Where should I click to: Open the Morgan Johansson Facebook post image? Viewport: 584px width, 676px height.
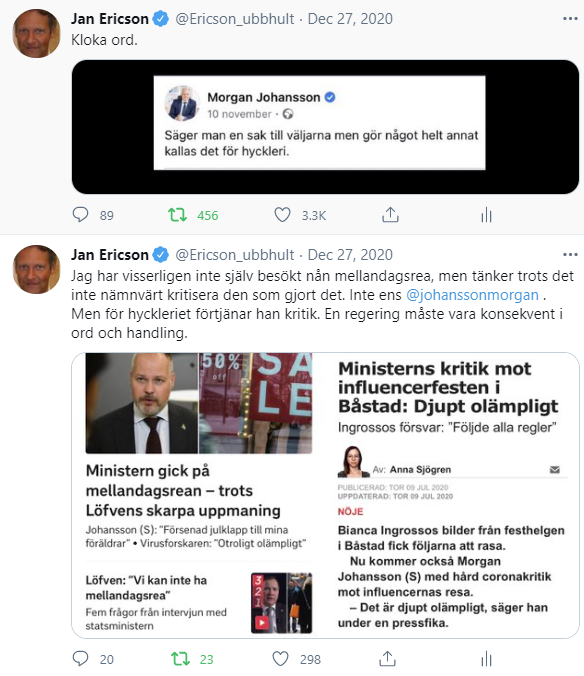[x=325, y=127]
